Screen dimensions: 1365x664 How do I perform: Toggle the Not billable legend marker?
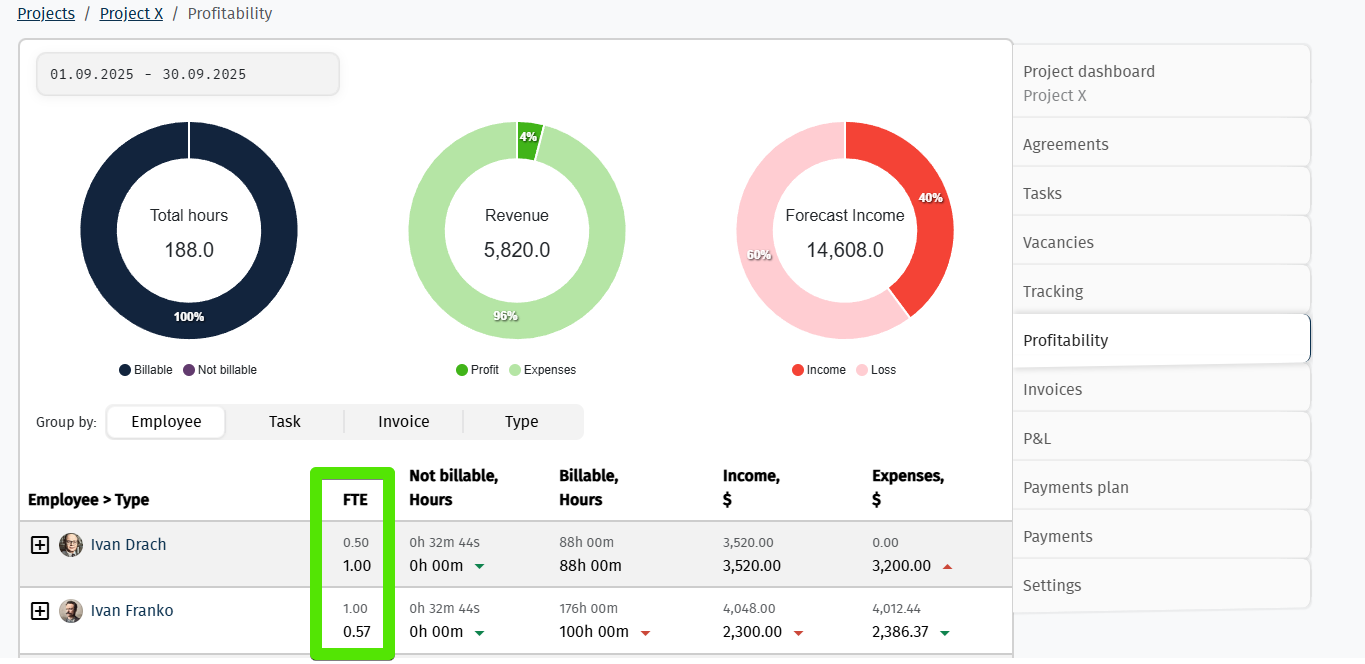pos(189,370)
